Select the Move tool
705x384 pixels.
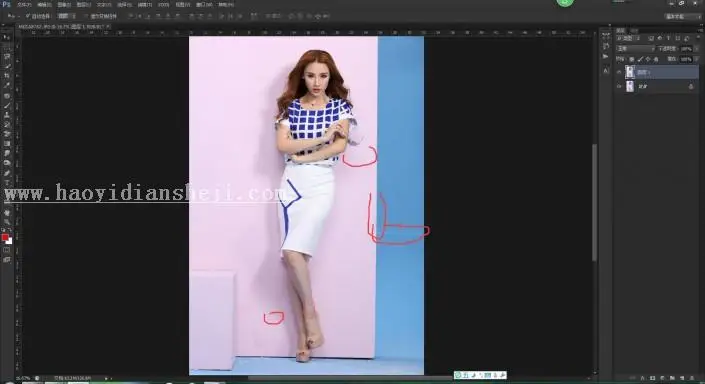(x=7, y=38)
